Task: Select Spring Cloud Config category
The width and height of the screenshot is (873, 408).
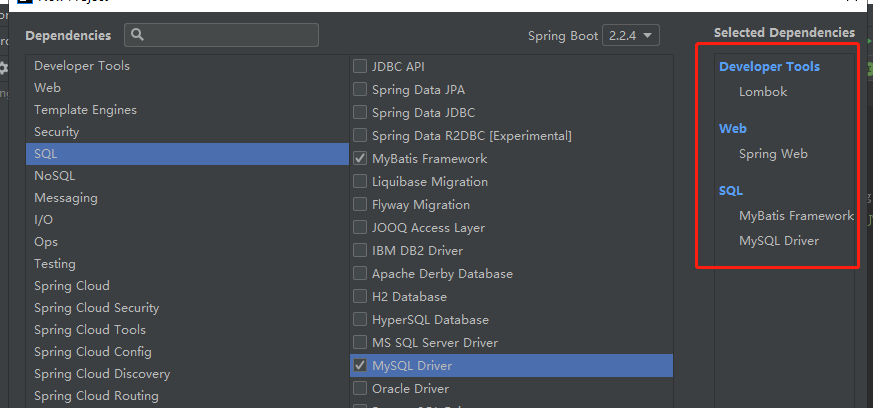Action: (187, 352)
